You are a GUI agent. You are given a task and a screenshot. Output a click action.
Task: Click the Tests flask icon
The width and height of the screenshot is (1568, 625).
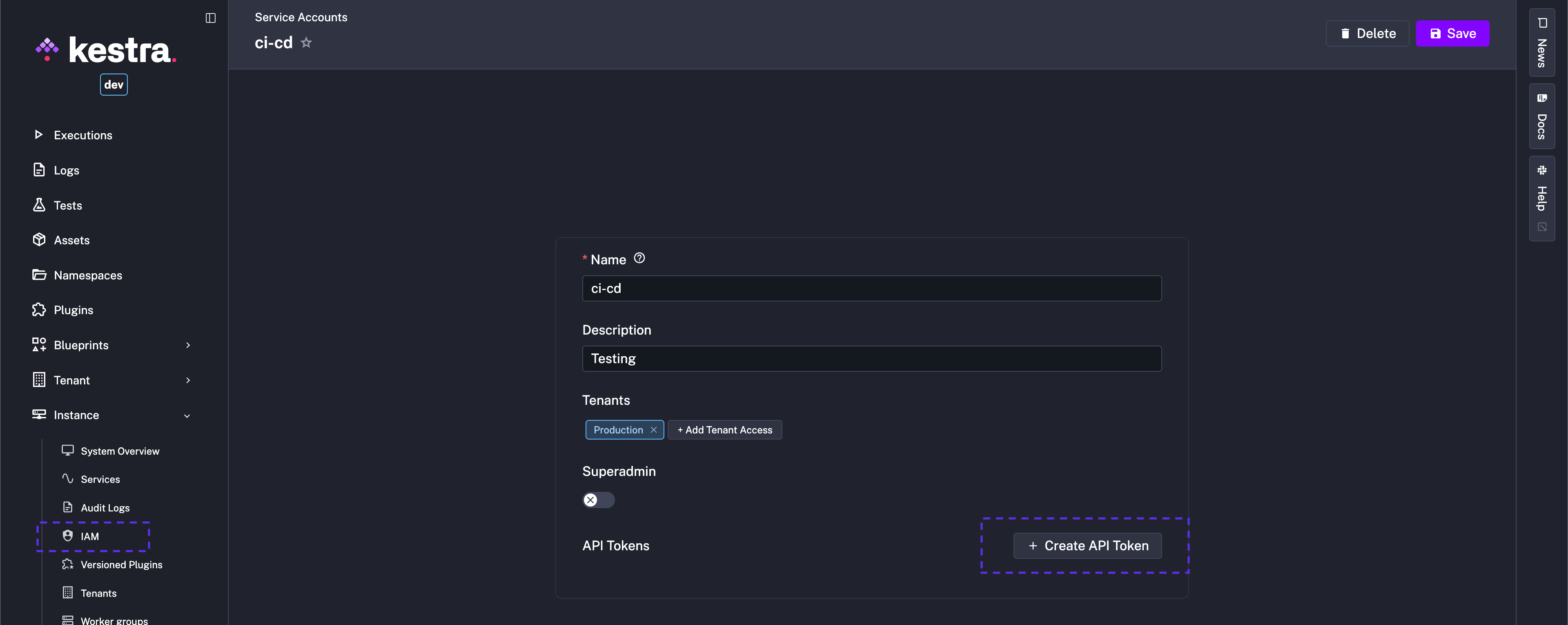pyautogui.click(x=38, y=205)
